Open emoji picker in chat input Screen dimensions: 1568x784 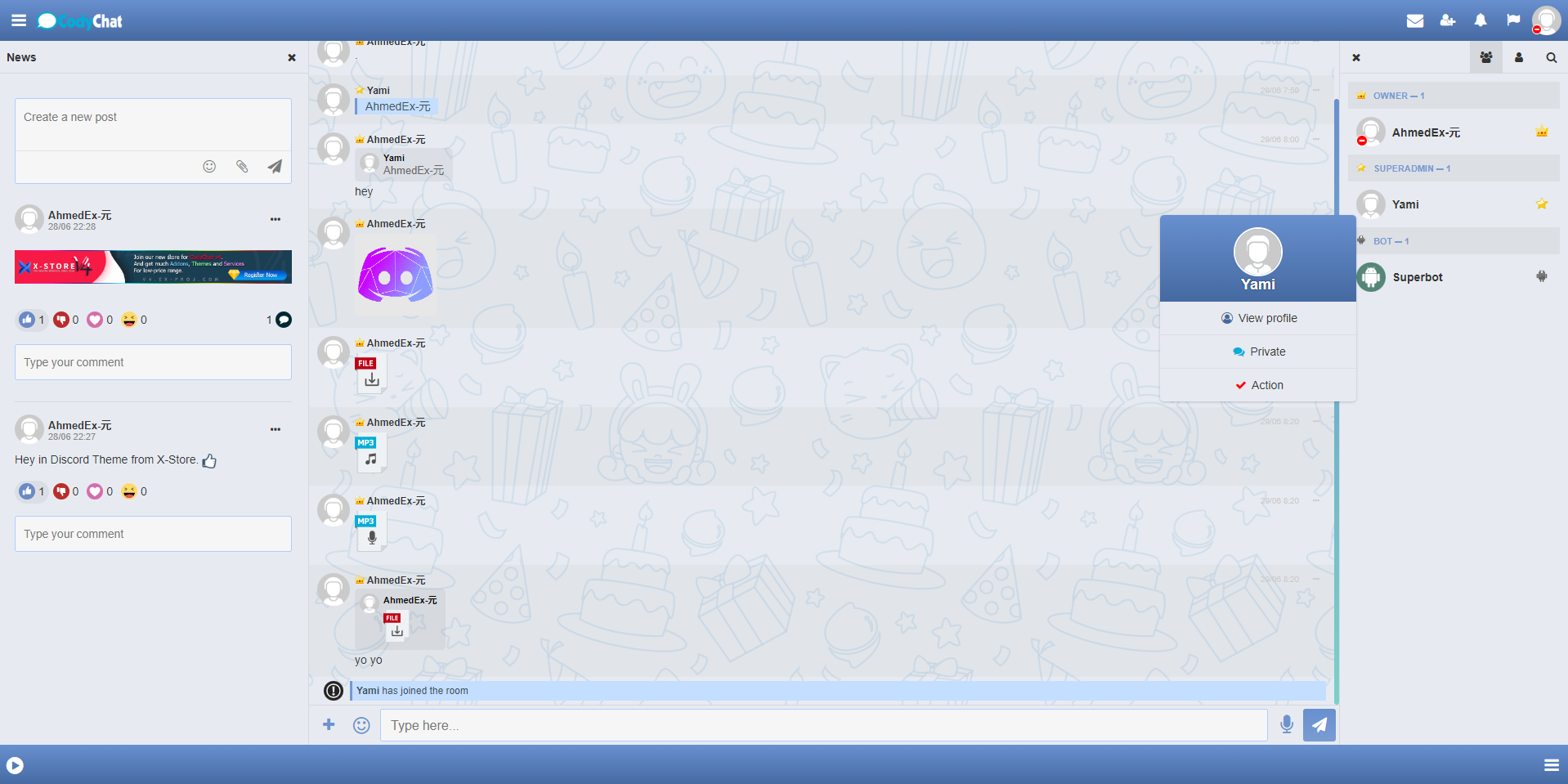[361, 725]
